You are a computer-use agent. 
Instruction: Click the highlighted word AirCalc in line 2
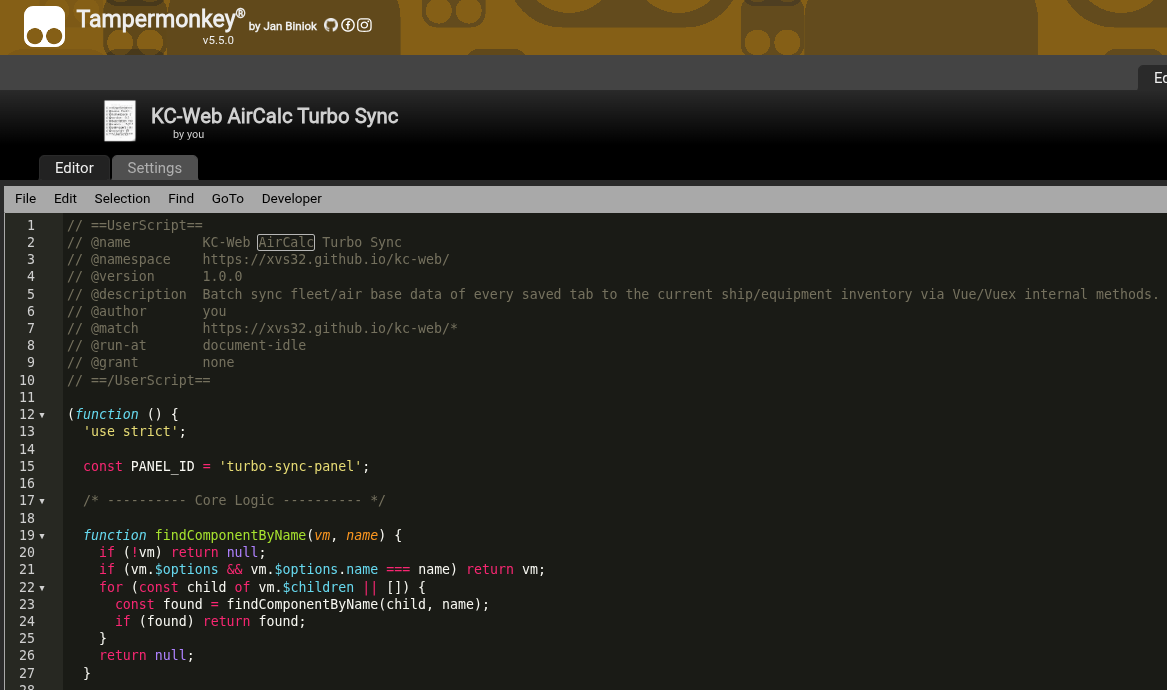pyautogui.click(x=286, y=242)
